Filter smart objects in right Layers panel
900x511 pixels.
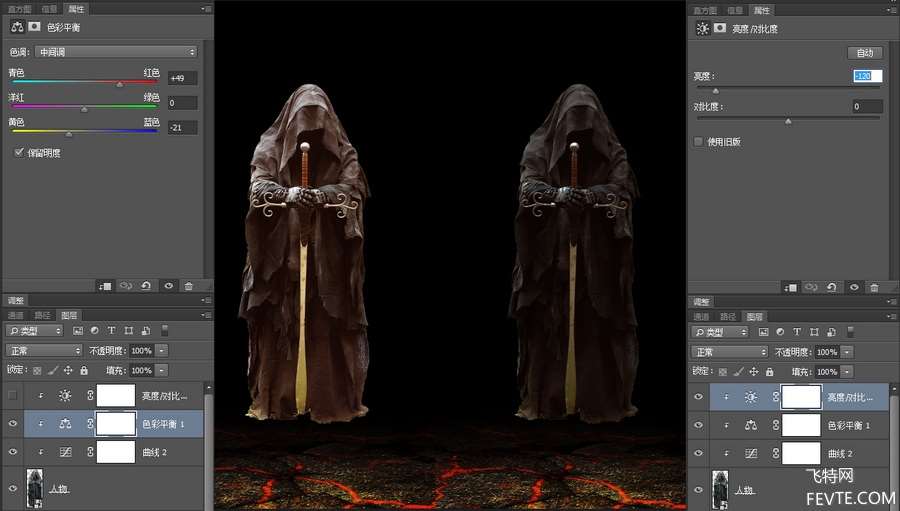831,332
